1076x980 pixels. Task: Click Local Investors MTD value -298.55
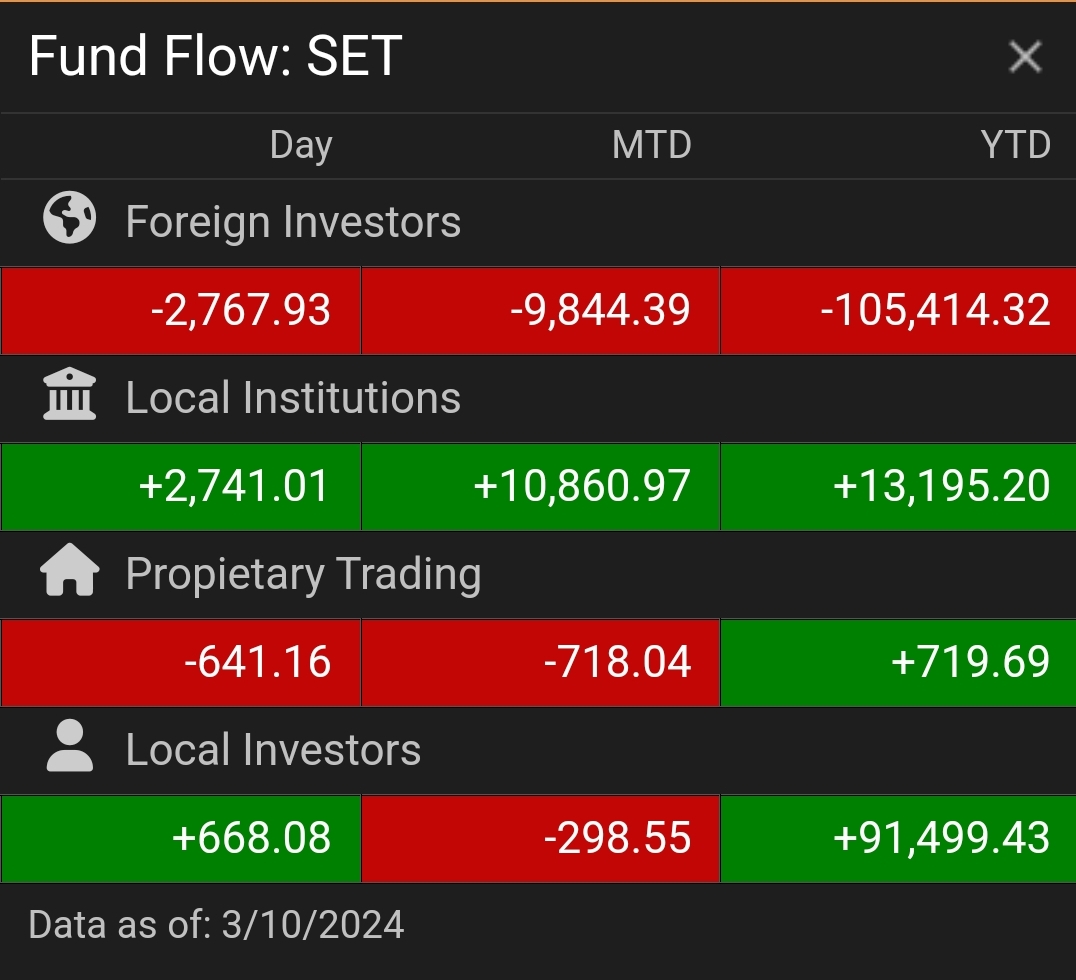tap(617, 838)
